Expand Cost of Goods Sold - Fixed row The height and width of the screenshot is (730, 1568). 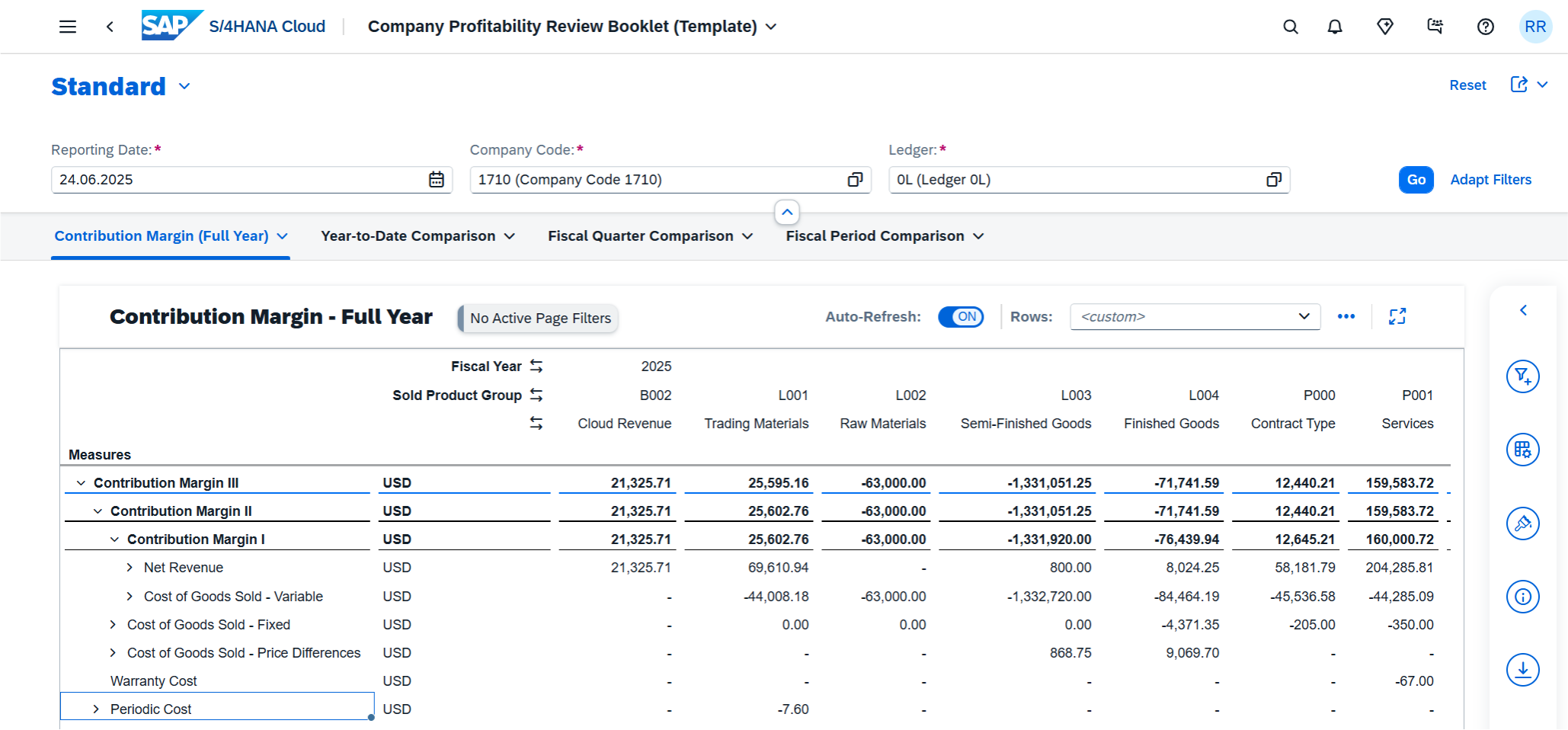point(113,625)
